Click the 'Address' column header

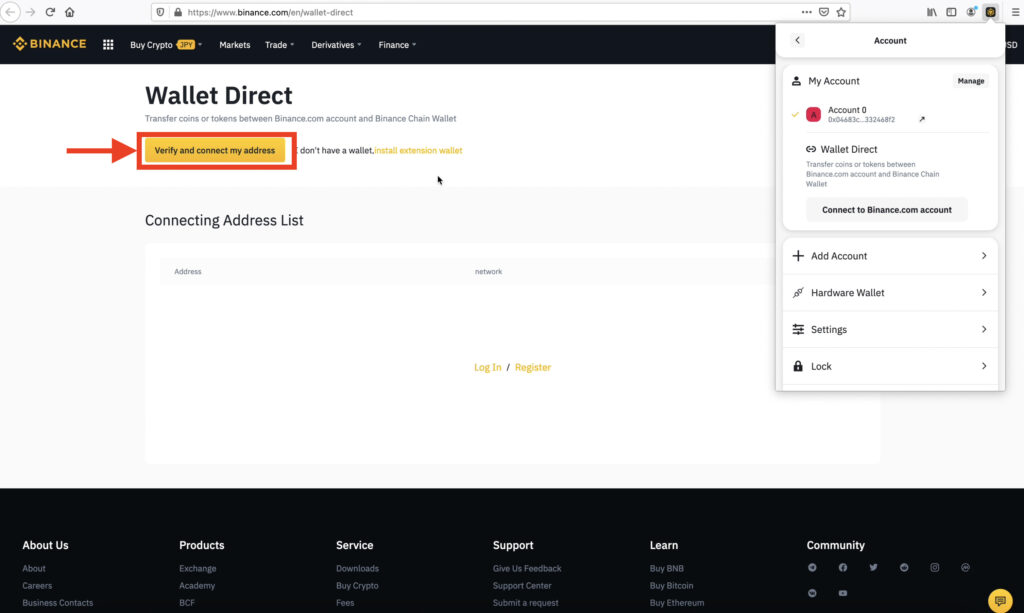click(x=187, y=271)
